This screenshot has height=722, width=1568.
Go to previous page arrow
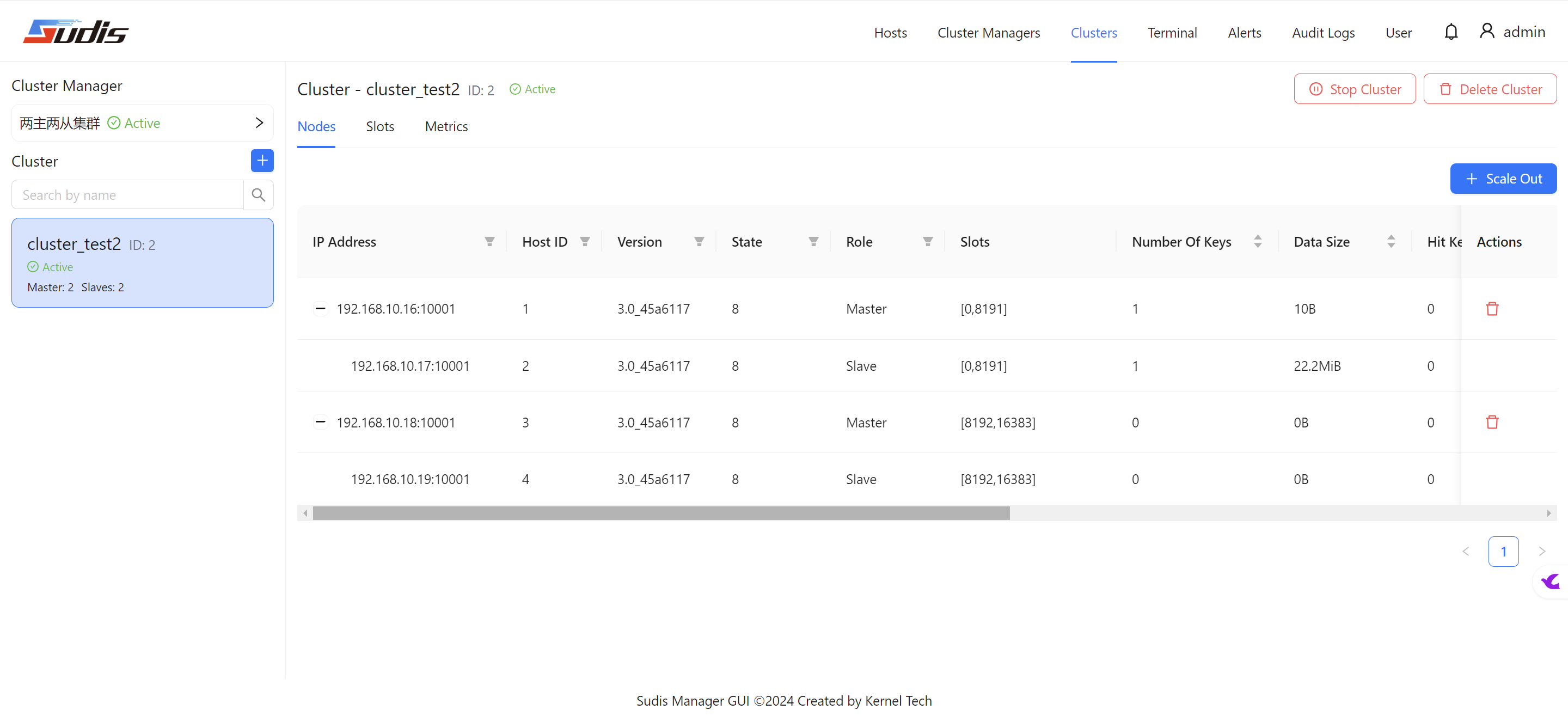[1466, 552]
